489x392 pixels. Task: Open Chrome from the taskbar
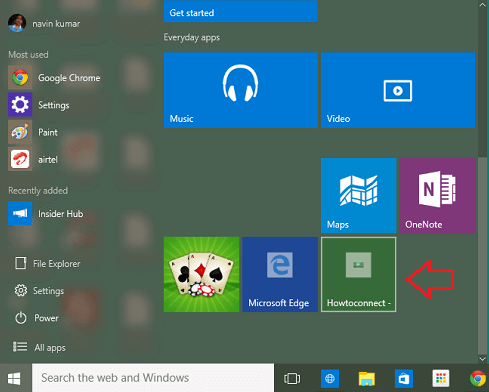[x=478, y=379]
